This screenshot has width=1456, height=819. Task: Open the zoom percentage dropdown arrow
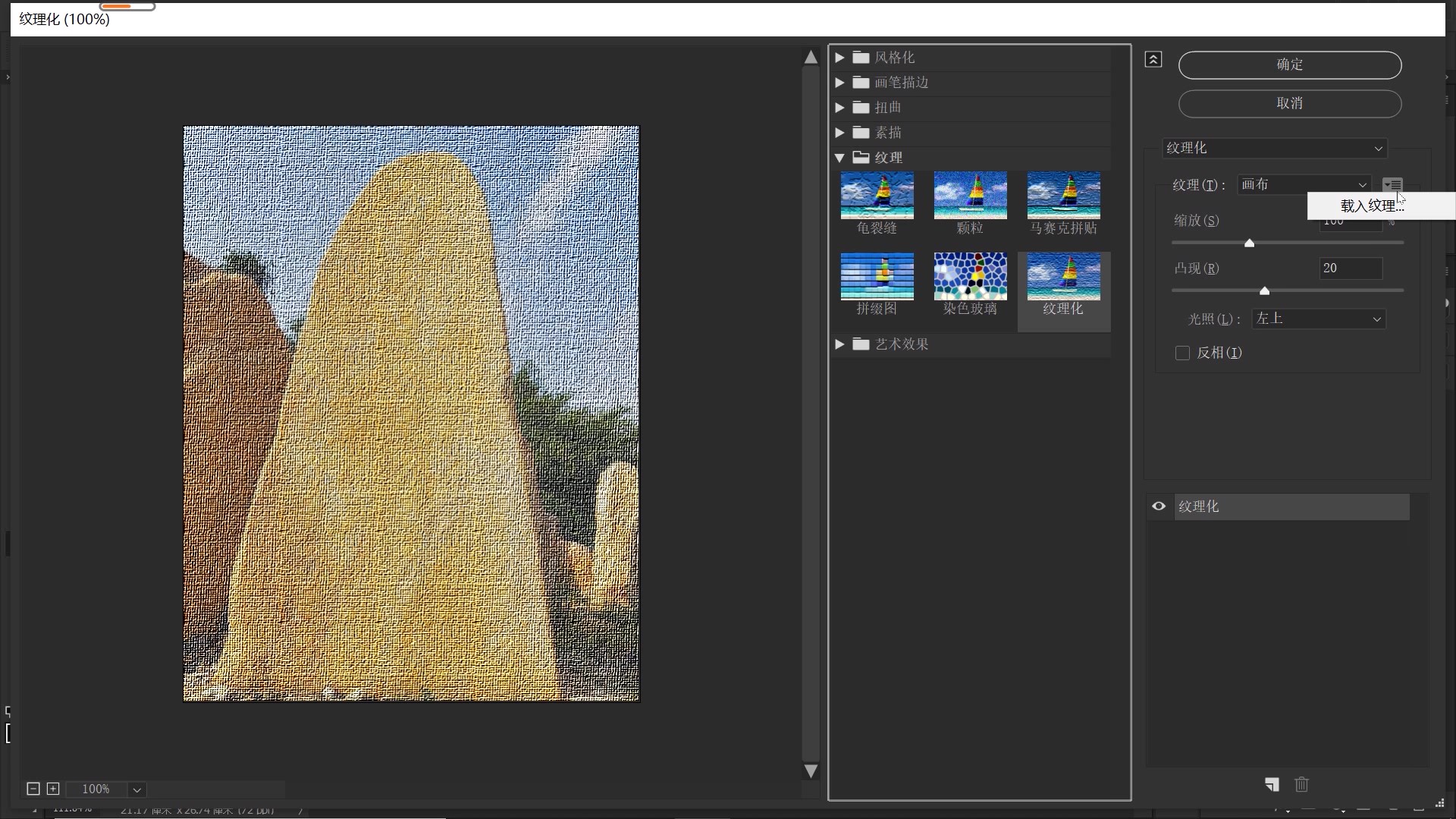(x=137, y=789)
